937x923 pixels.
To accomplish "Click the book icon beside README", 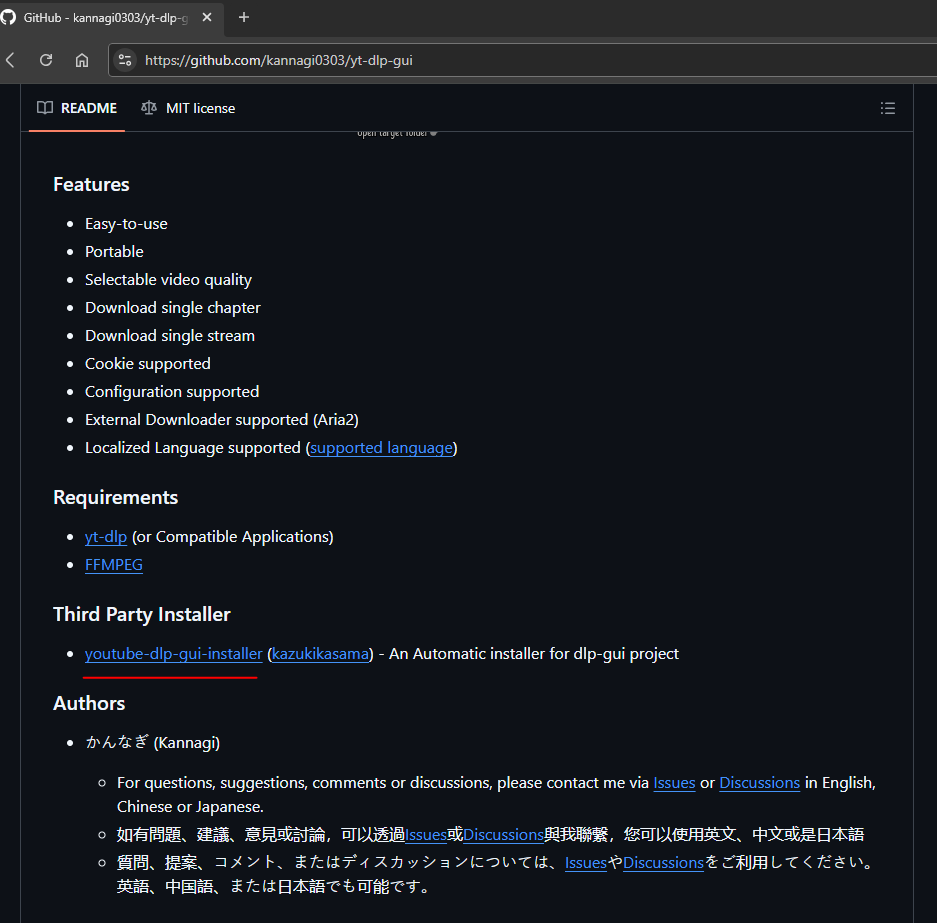I will coord(45,108).
